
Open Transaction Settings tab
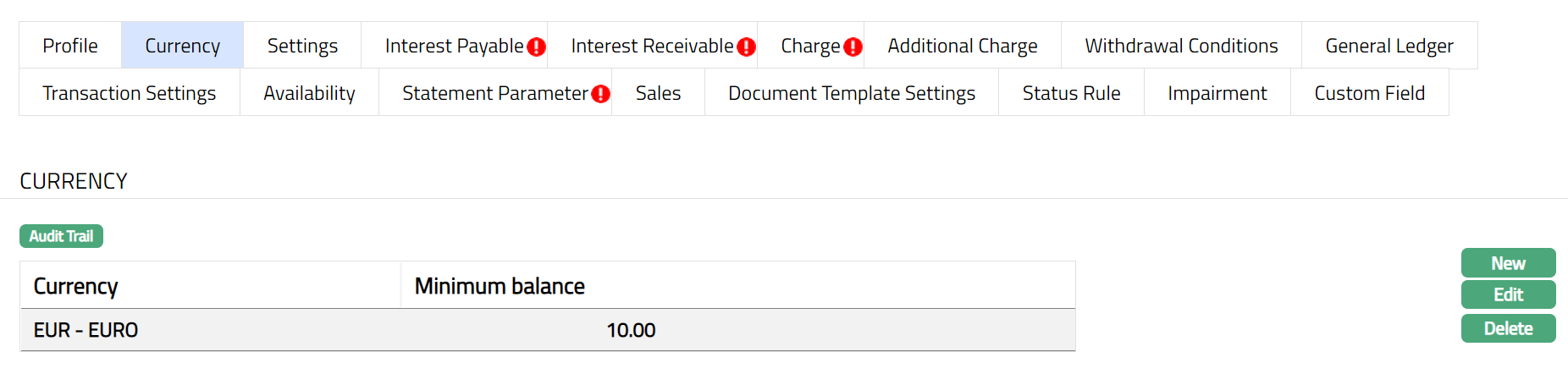pyautogui.click(x=130, y=93)
